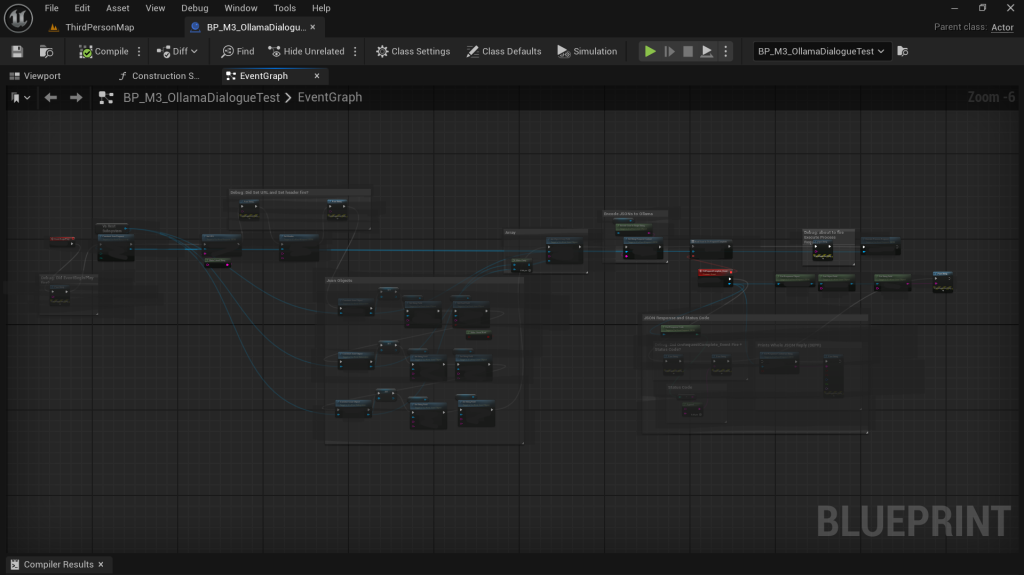Open the Tools menu
This screenshot has width=1024, height=575.
click(285, 8)
